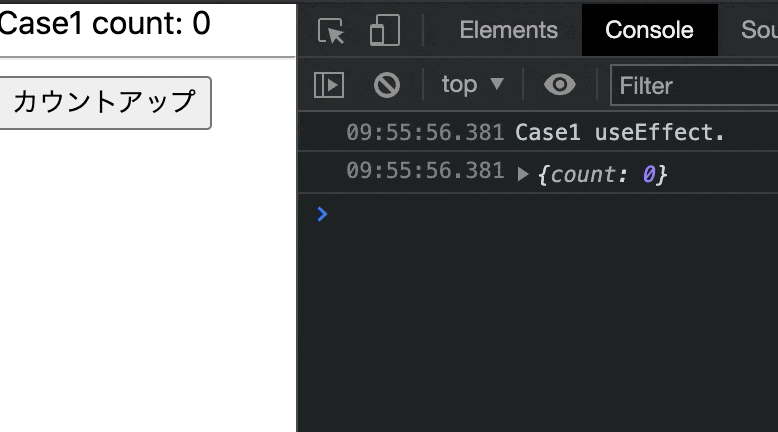The height and width of the screenshot is (432, 778).
Task: Switch to the Elements tab
Action: [x=509, y=30]
